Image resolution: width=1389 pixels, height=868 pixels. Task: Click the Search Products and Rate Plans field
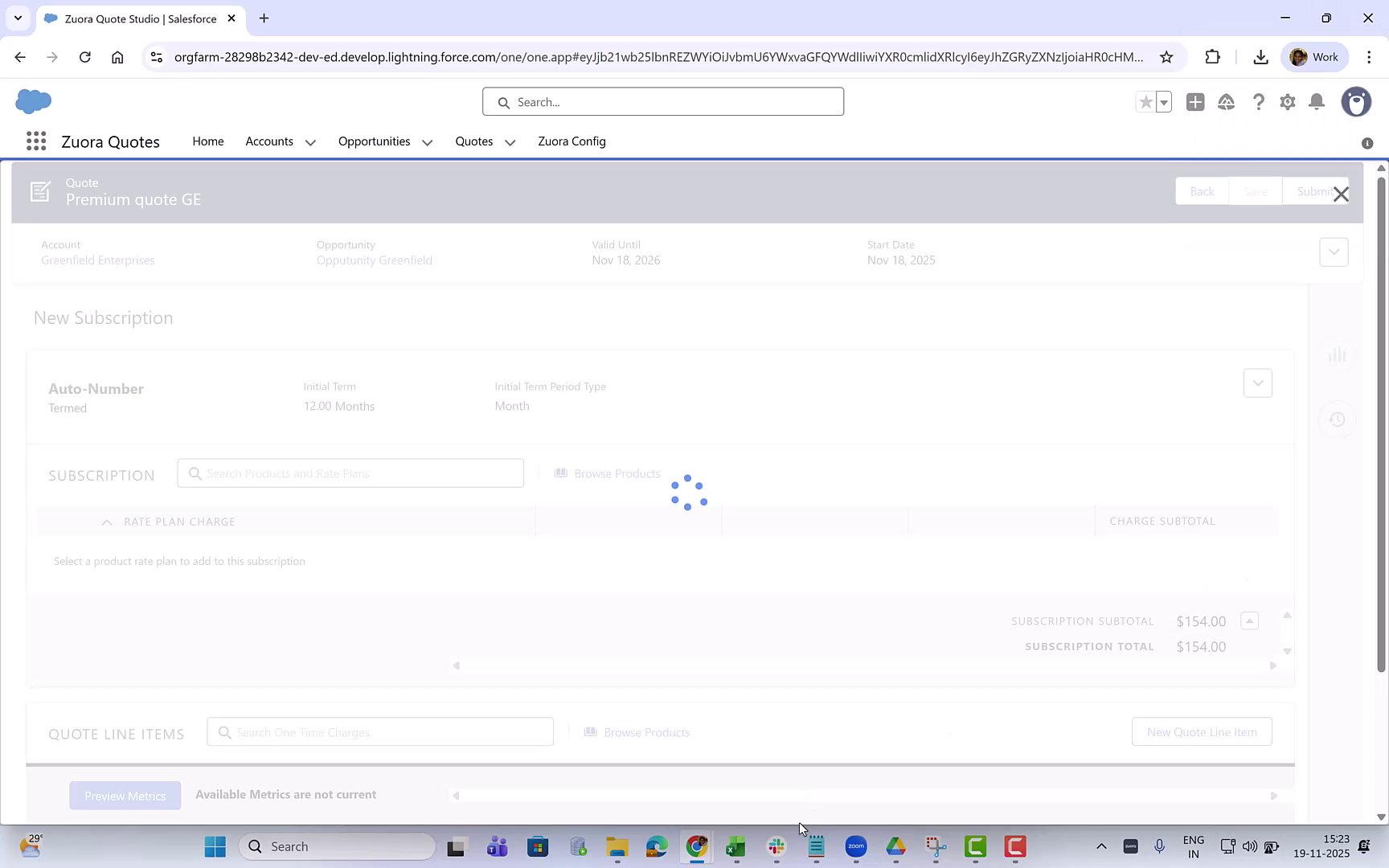350,473
